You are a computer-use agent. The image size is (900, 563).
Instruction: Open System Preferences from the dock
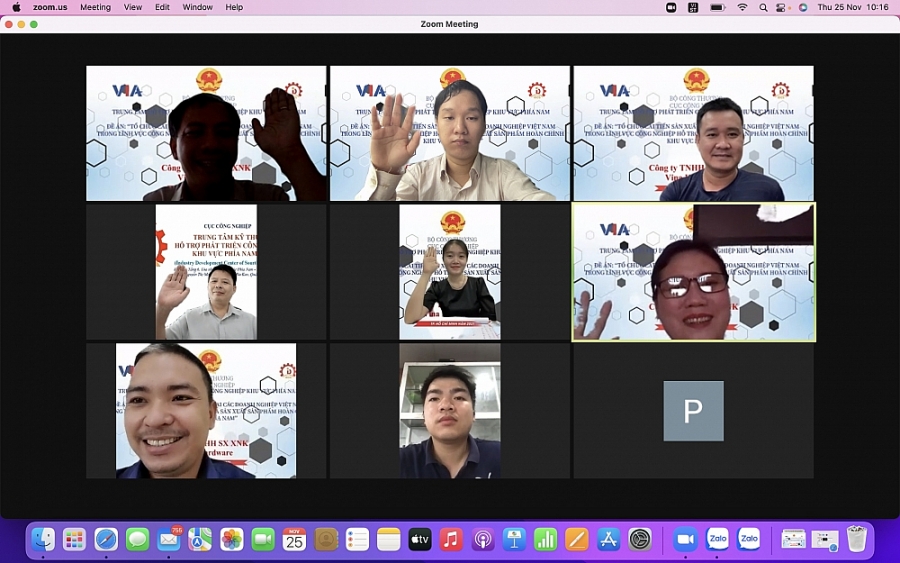click(640, 540)
